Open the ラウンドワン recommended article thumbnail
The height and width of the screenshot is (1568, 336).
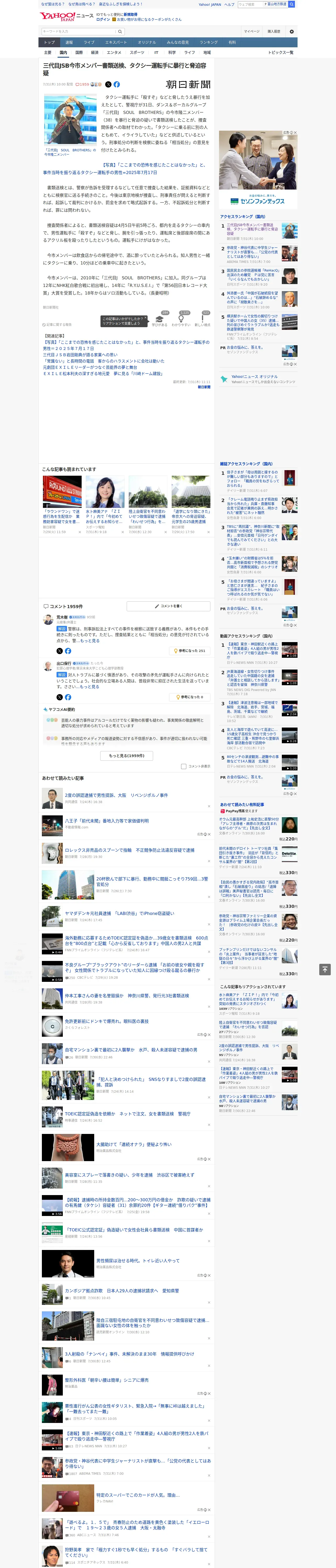62,492
